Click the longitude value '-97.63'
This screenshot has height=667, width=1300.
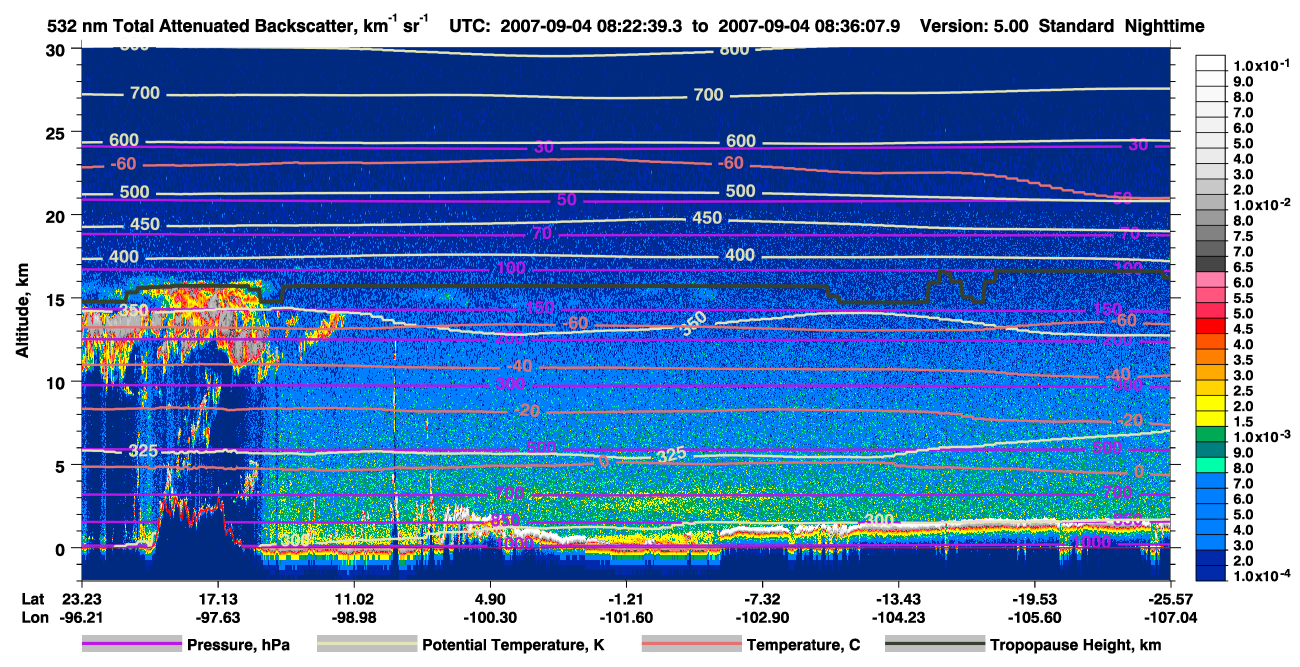[217, 617]
